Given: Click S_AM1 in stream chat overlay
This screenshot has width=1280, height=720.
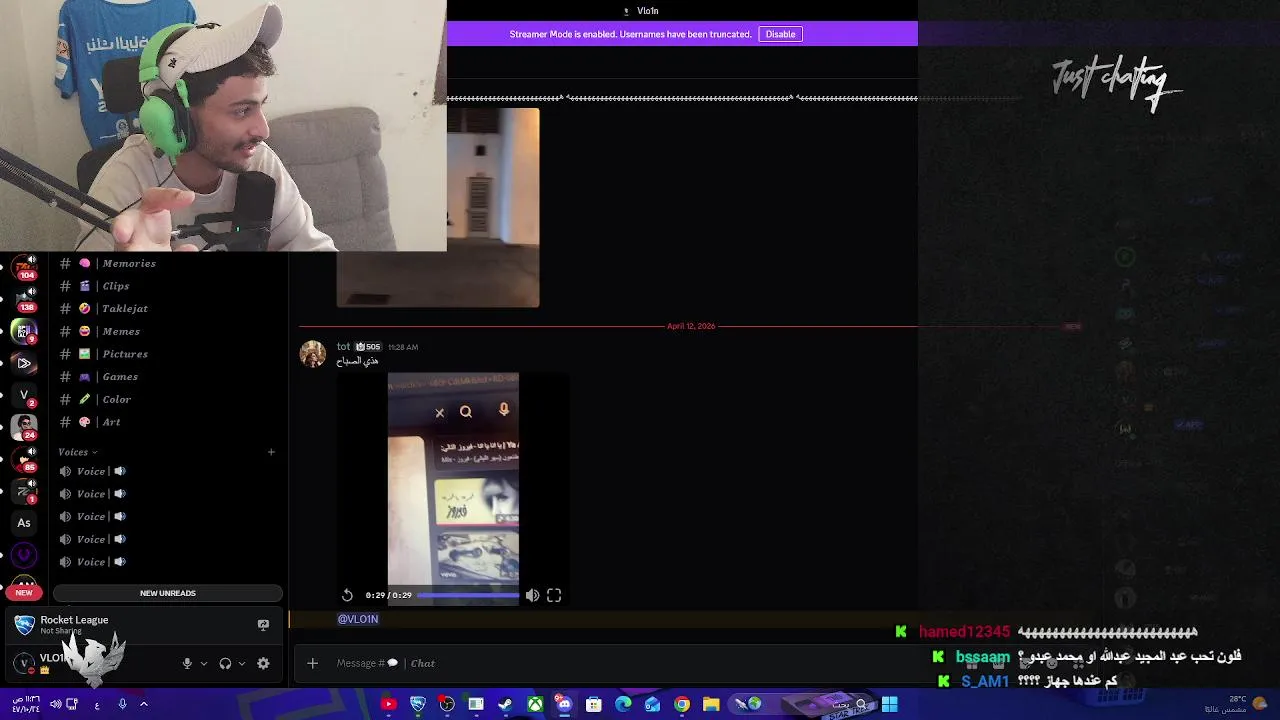Looking at the screenshot, I should coord(985,681).
